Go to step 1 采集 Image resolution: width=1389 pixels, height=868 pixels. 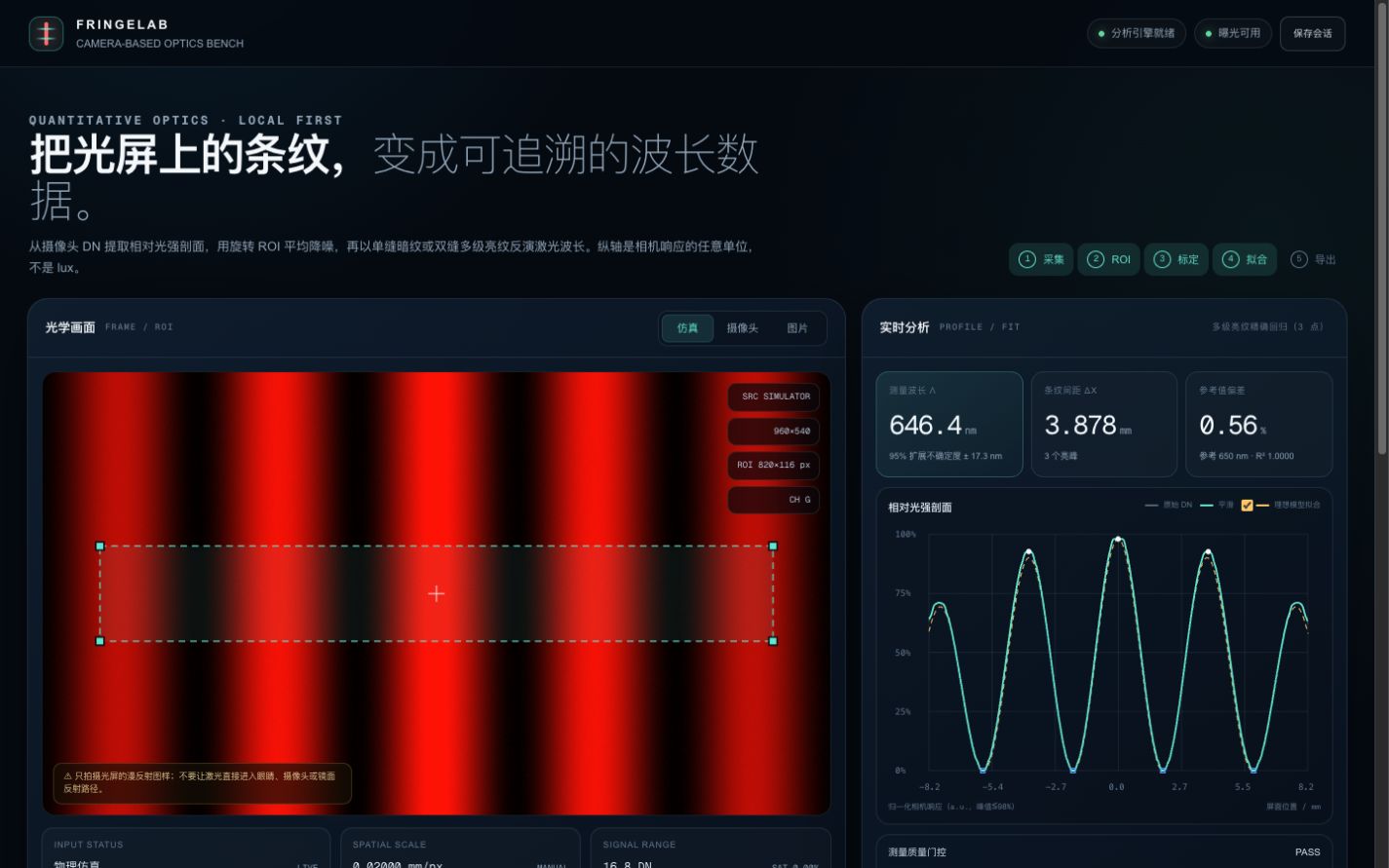[1041, 259]
